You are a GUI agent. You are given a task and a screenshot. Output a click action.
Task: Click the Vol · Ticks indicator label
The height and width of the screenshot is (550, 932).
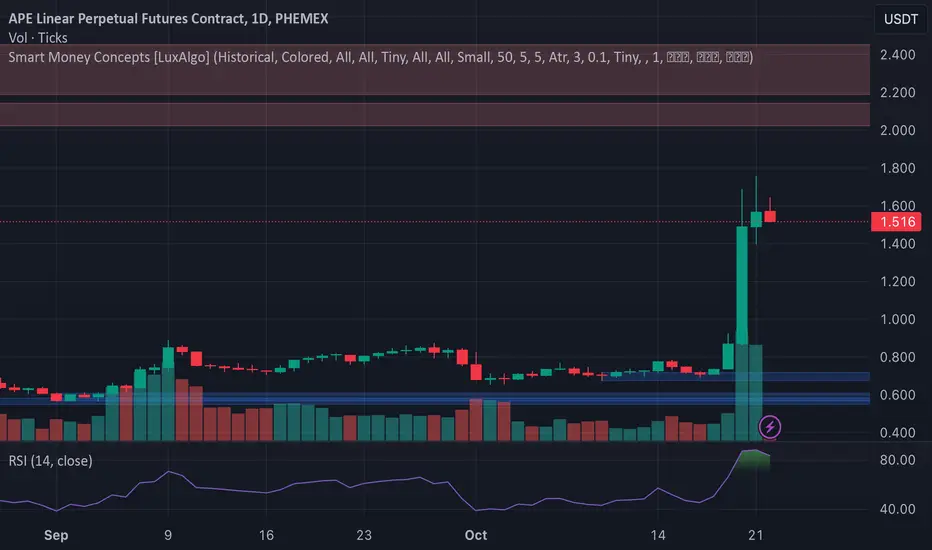pyautogui.click(x=38, y=37)
